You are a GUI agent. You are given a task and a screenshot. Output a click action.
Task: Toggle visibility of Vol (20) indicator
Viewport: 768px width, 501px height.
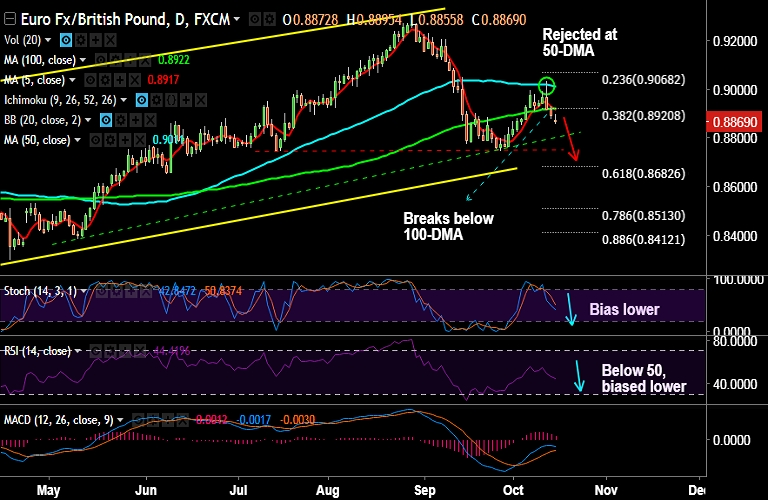(x=66, y=40)
